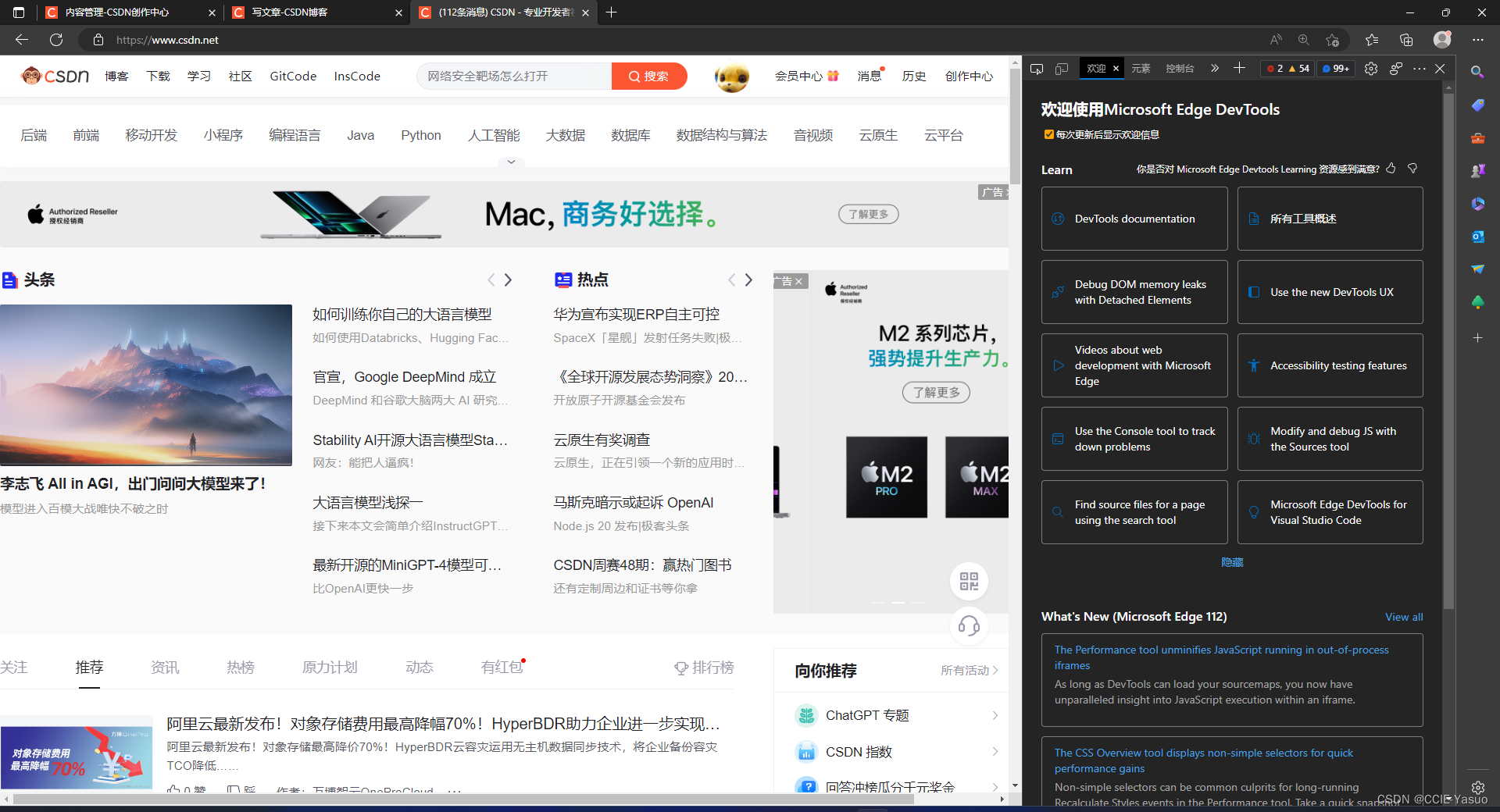Image resolution: width=1500 pixels, height=812 pixels.
Task: Click the DevTools panel vertical scrollbar
Action: 1448,351
